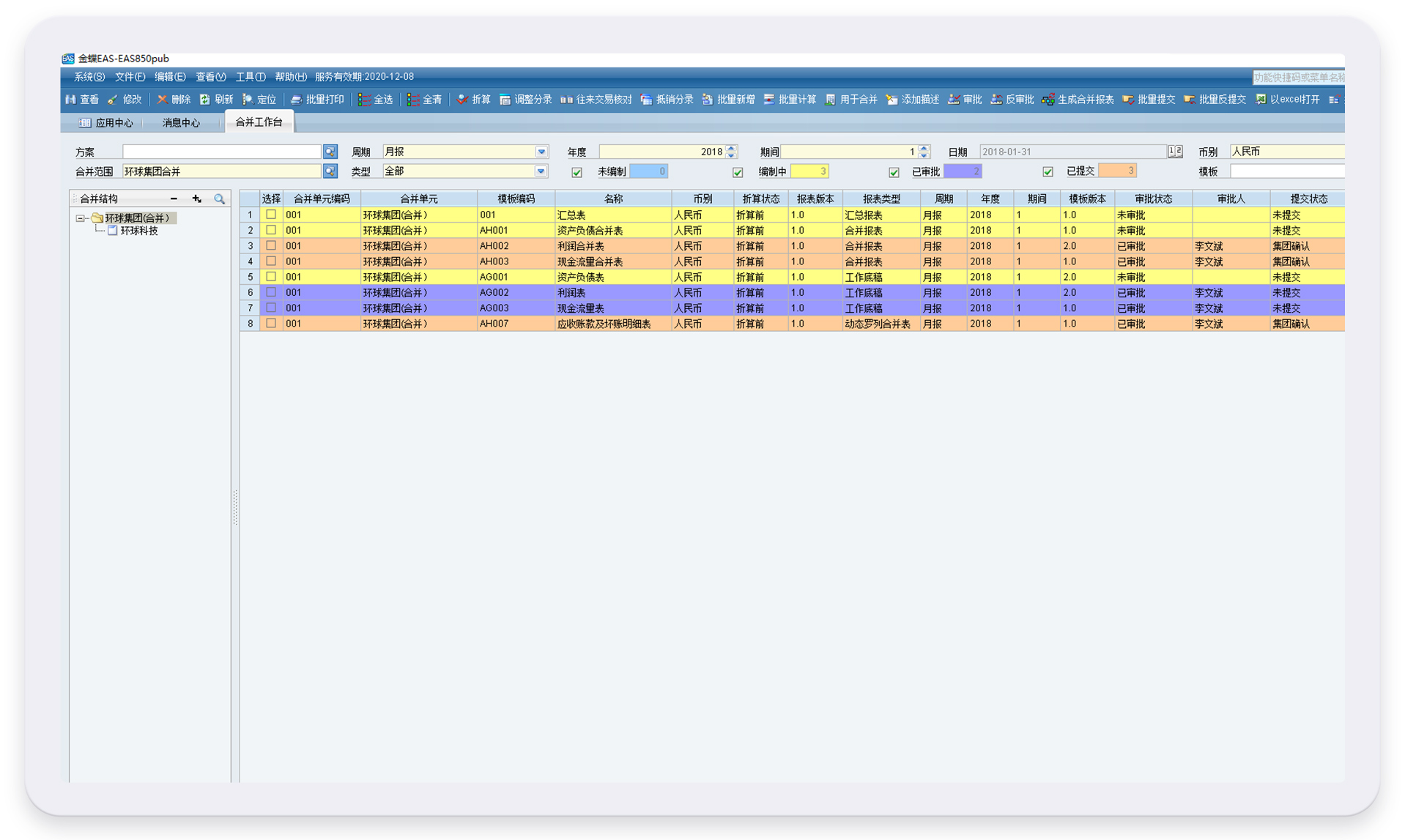Click 批量打印 batch print
Viewport: 1405px width, 840px height.
317,100
